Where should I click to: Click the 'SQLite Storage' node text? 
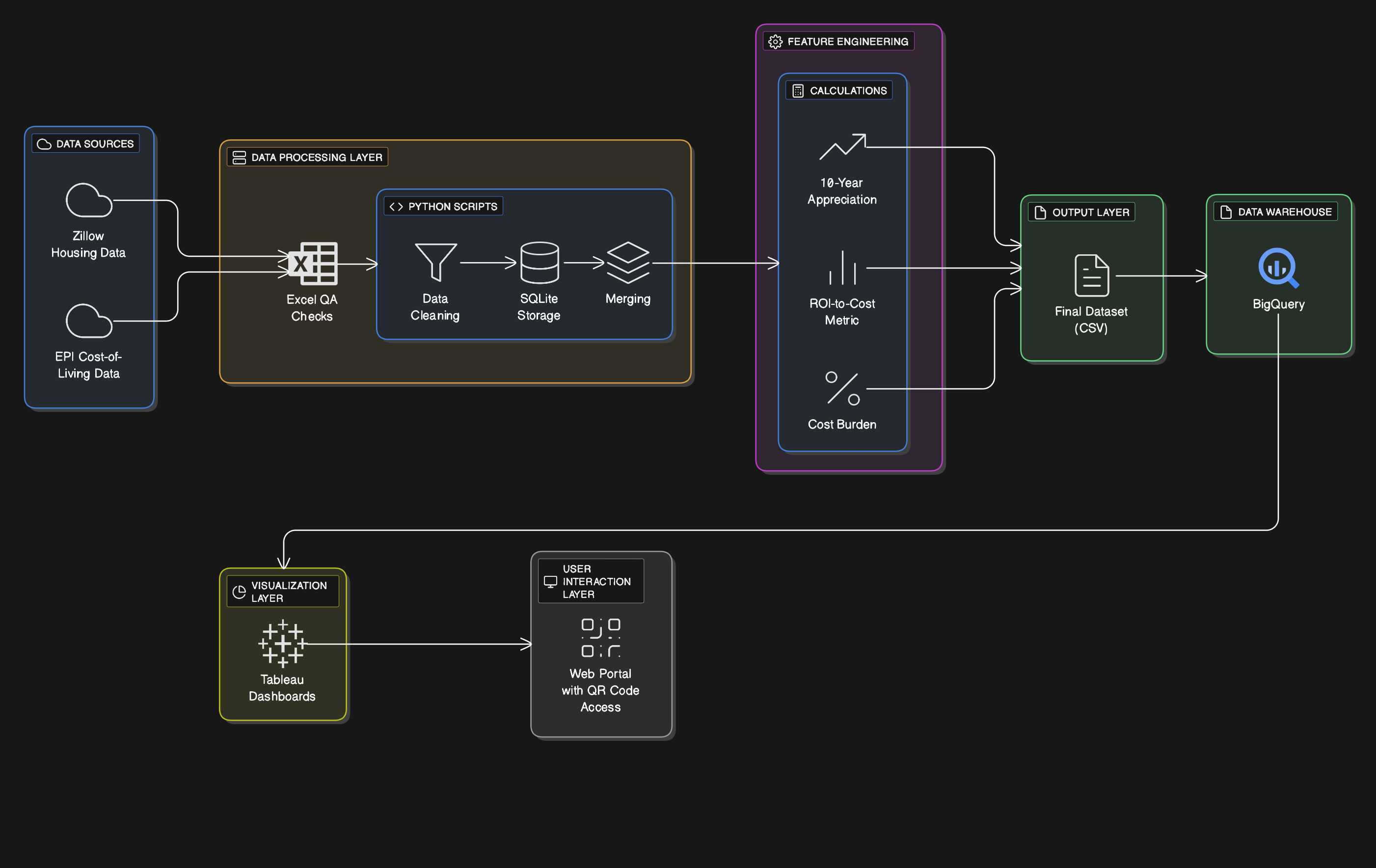[539, 307]
